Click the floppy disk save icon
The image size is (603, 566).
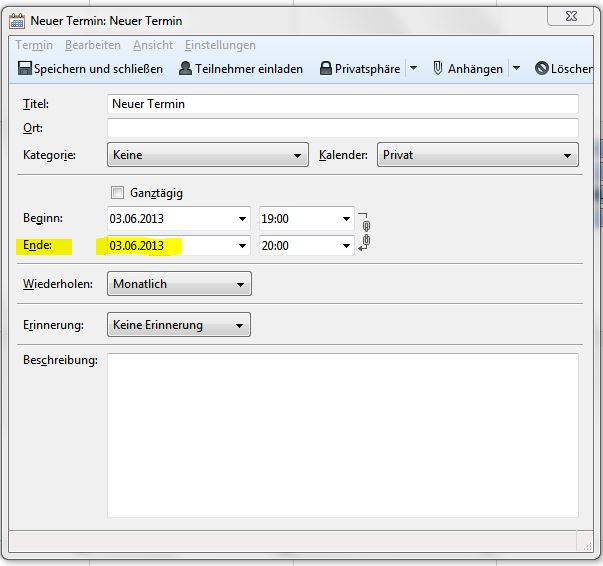[x=25, y=68]
